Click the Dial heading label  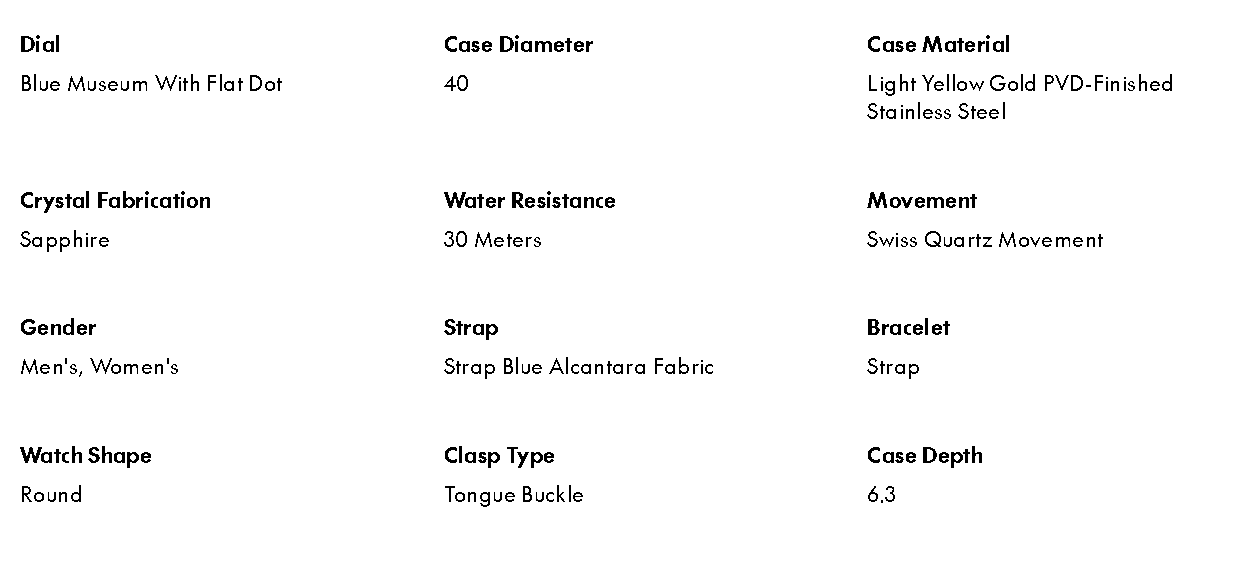pyautogui.click(x=40, y=45)
